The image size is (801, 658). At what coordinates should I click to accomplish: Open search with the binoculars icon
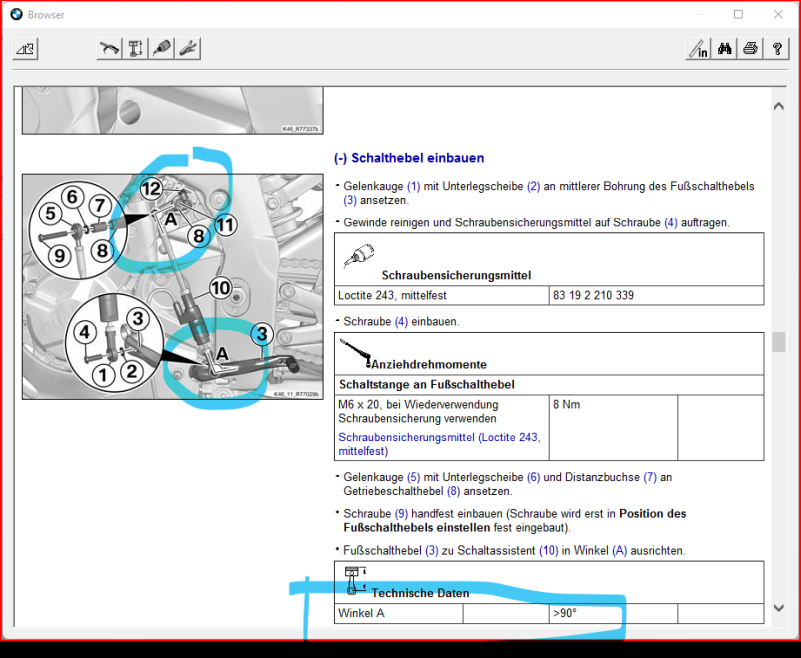[x=725, y=48]
